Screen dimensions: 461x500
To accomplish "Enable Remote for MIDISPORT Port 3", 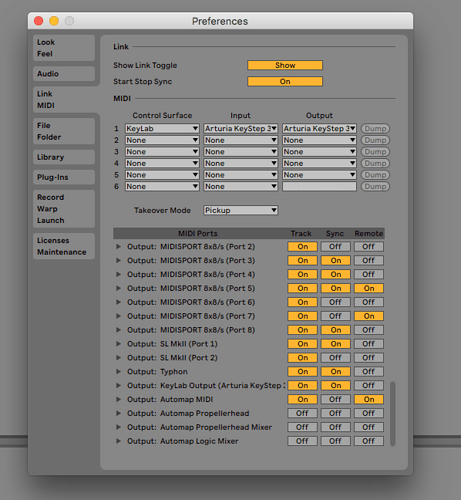I will (369, 260).
